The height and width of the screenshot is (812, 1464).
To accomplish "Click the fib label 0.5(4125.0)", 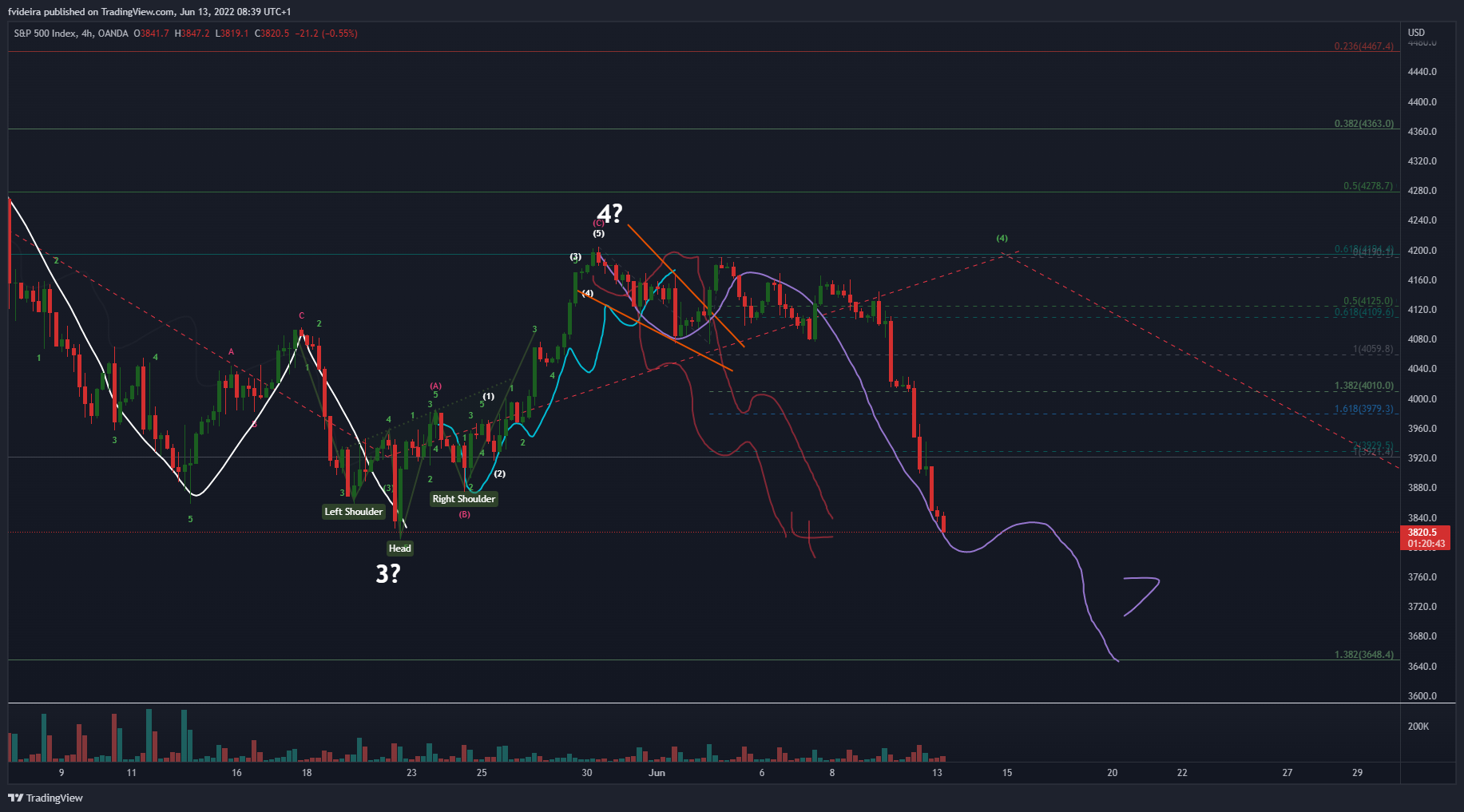I will tap(1367, 301).
